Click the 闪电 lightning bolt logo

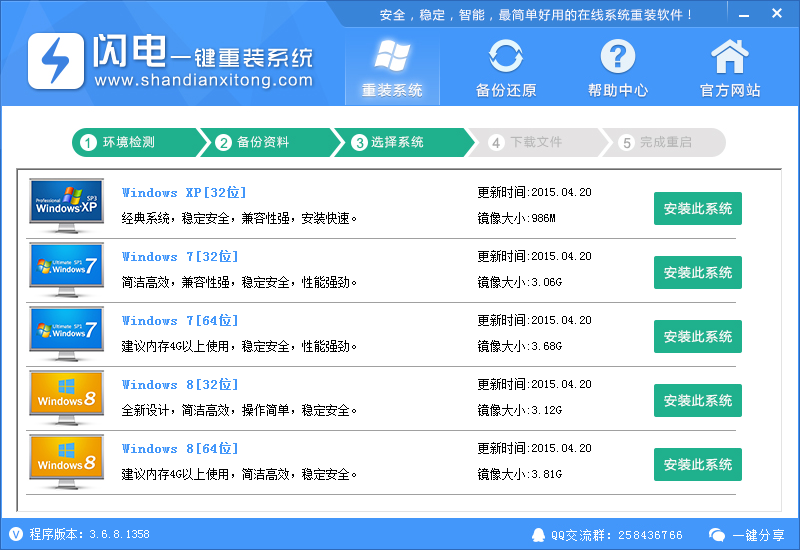[56, 62]
